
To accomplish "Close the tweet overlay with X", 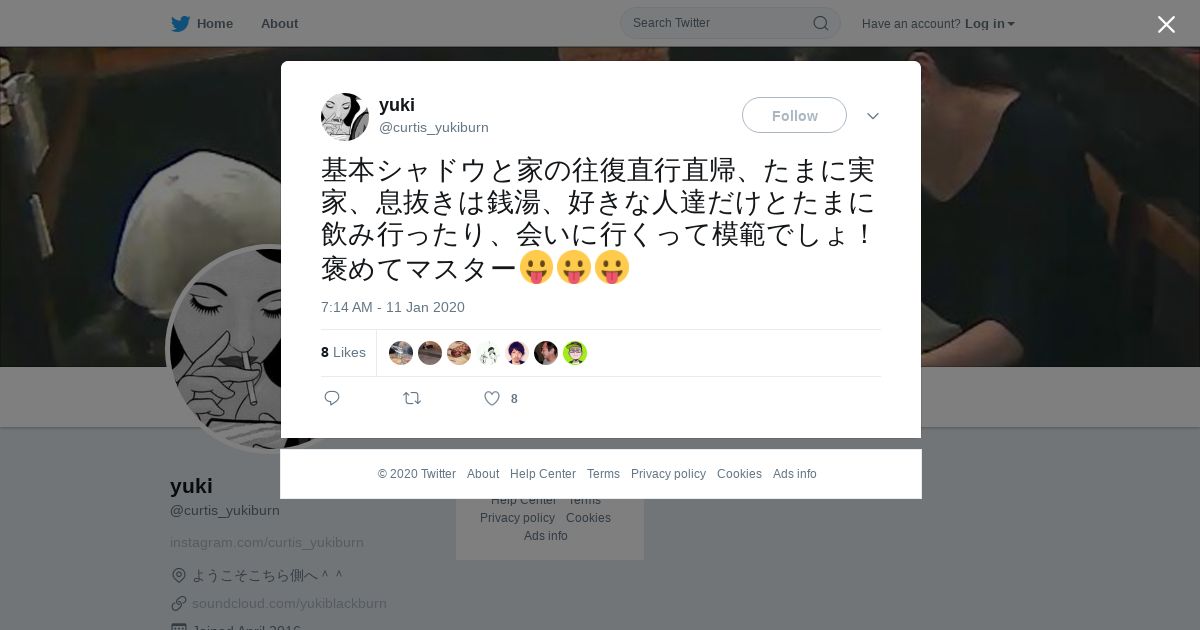I will pos(1166,24).
